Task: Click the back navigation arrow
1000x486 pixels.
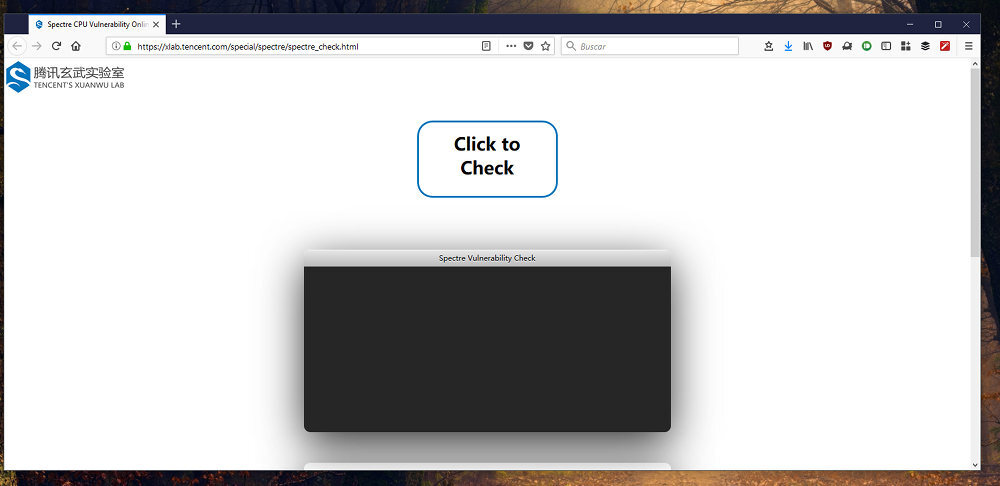Action: tap(17, 46)
